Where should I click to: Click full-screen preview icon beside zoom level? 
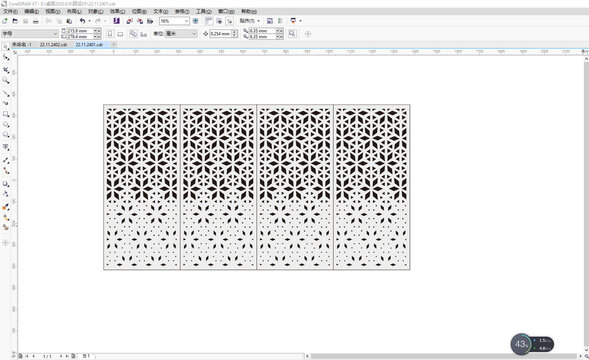click(196, 21)
